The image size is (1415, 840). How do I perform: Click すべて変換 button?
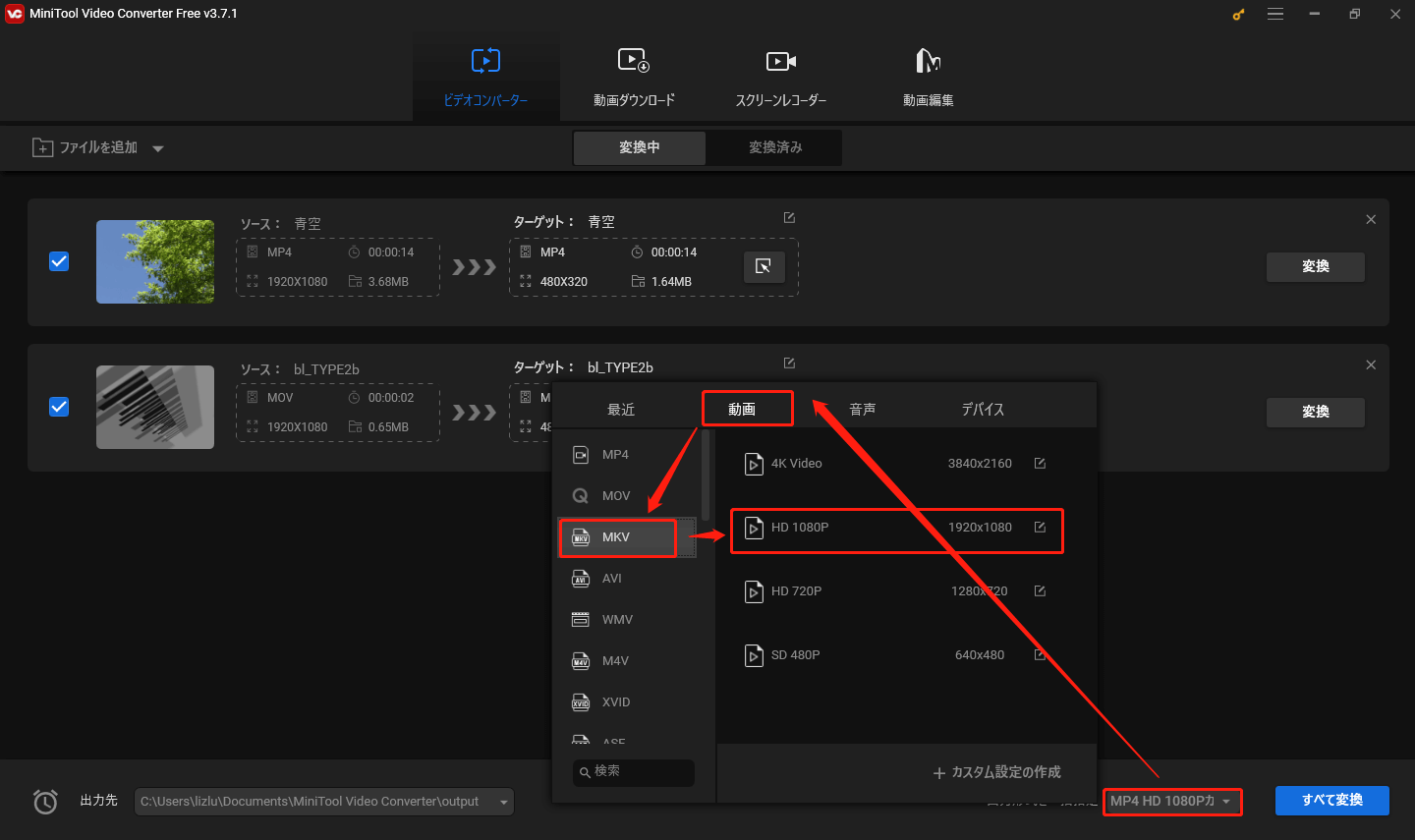[1332, 801]
